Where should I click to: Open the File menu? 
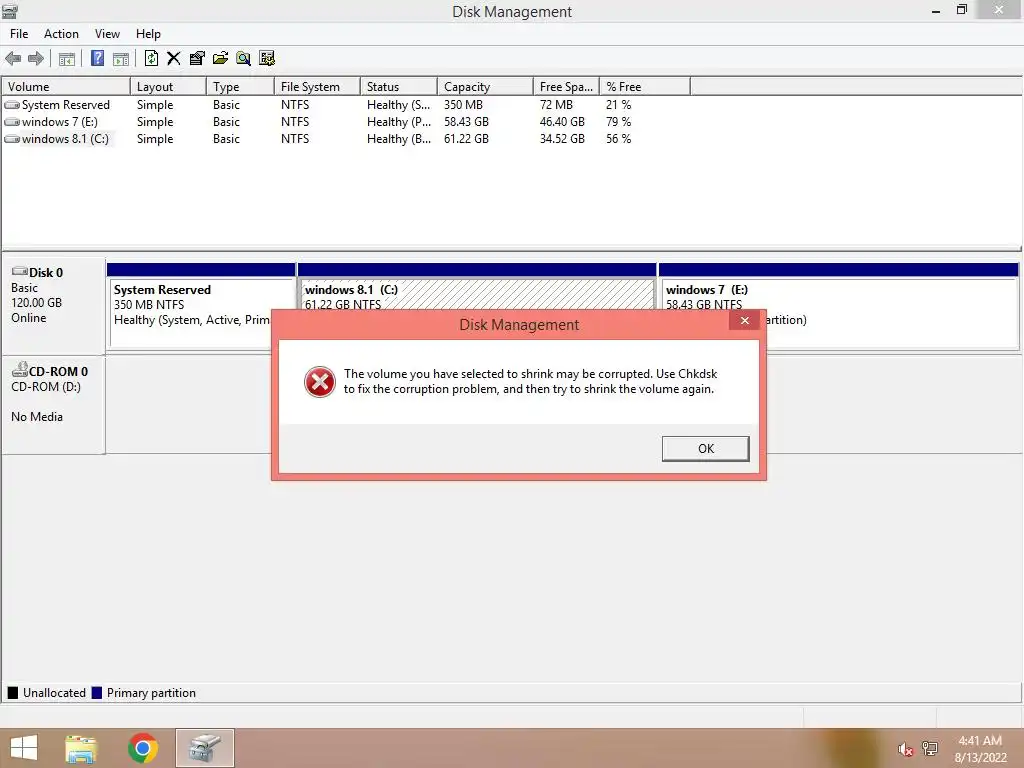(19, 34)
